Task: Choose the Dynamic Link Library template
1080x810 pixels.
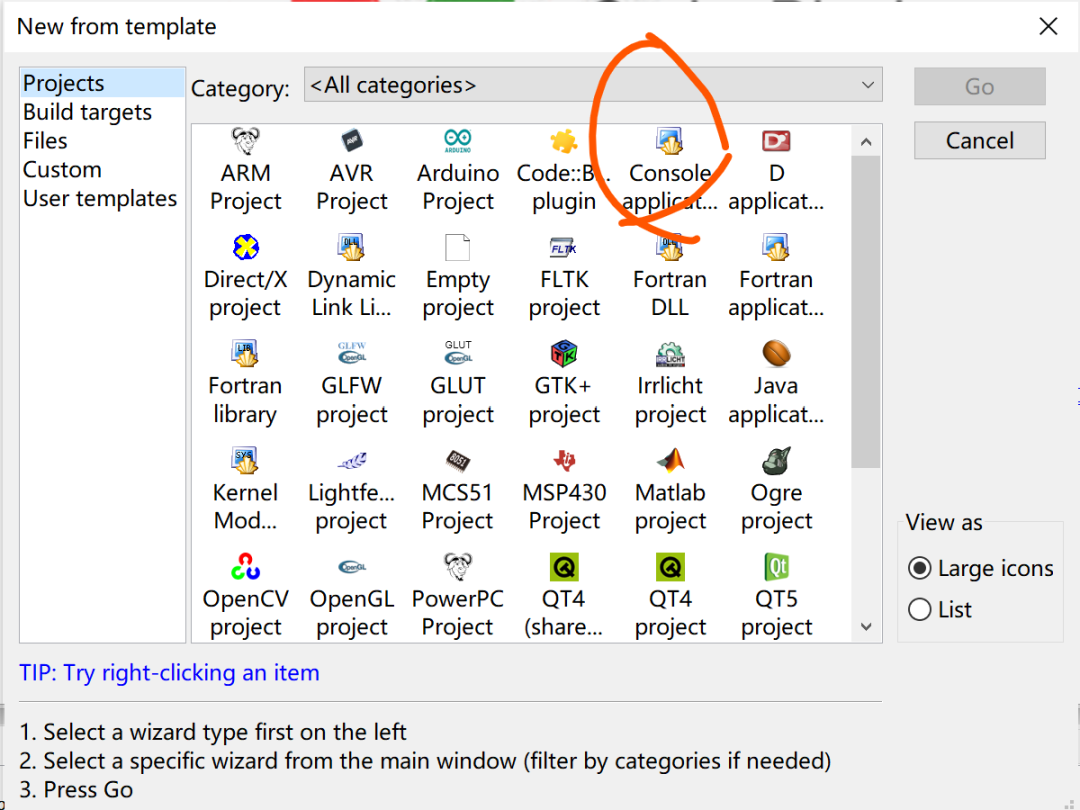Action: click(x=352, y=277)
